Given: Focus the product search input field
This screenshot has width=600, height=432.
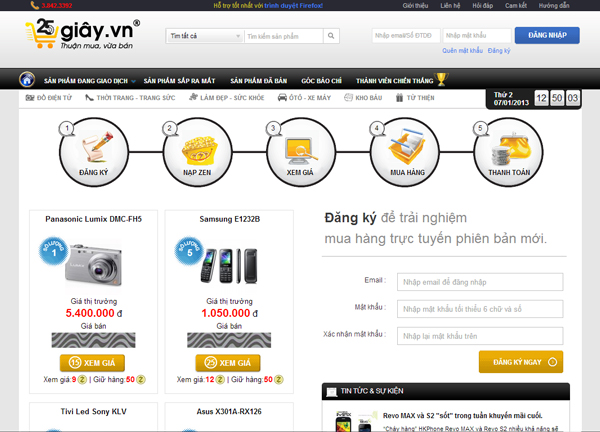Looking at the screenshot, I should (x=284, y=36).
